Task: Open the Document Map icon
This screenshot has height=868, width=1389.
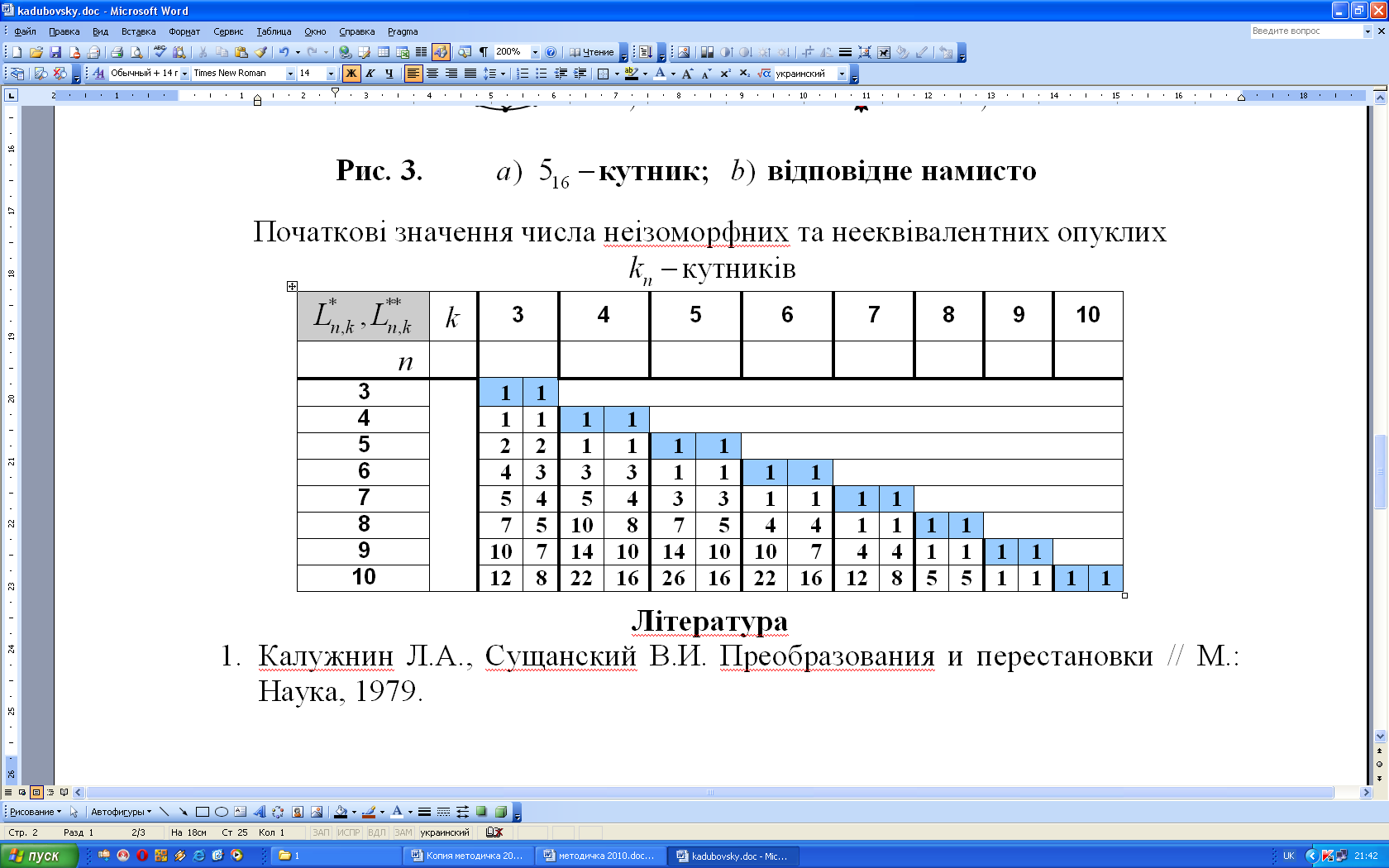Action: pos(465,52)
